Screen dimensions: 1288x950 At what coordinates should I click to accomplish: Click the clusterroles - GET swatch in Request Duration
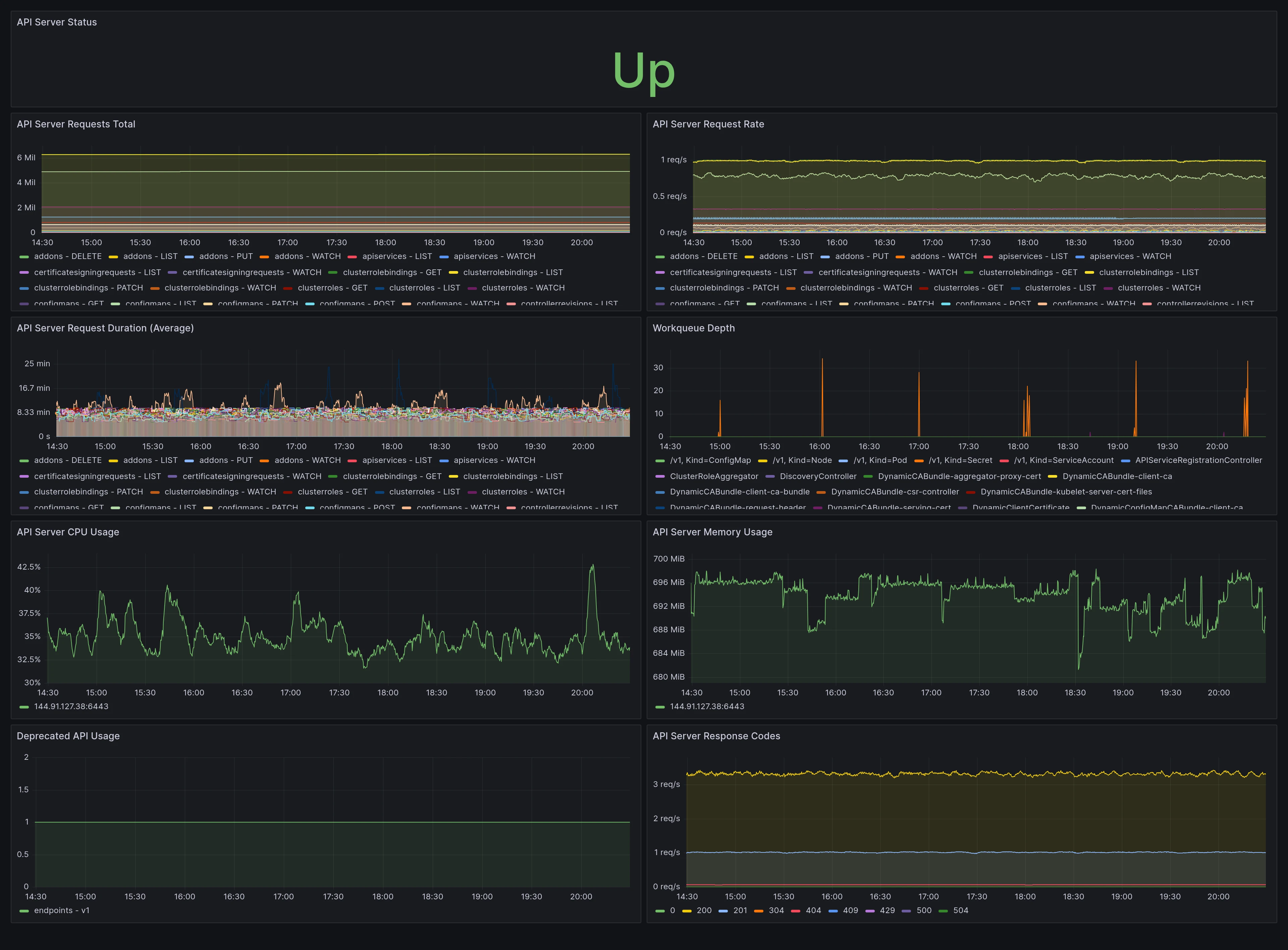tap(287, 492)
